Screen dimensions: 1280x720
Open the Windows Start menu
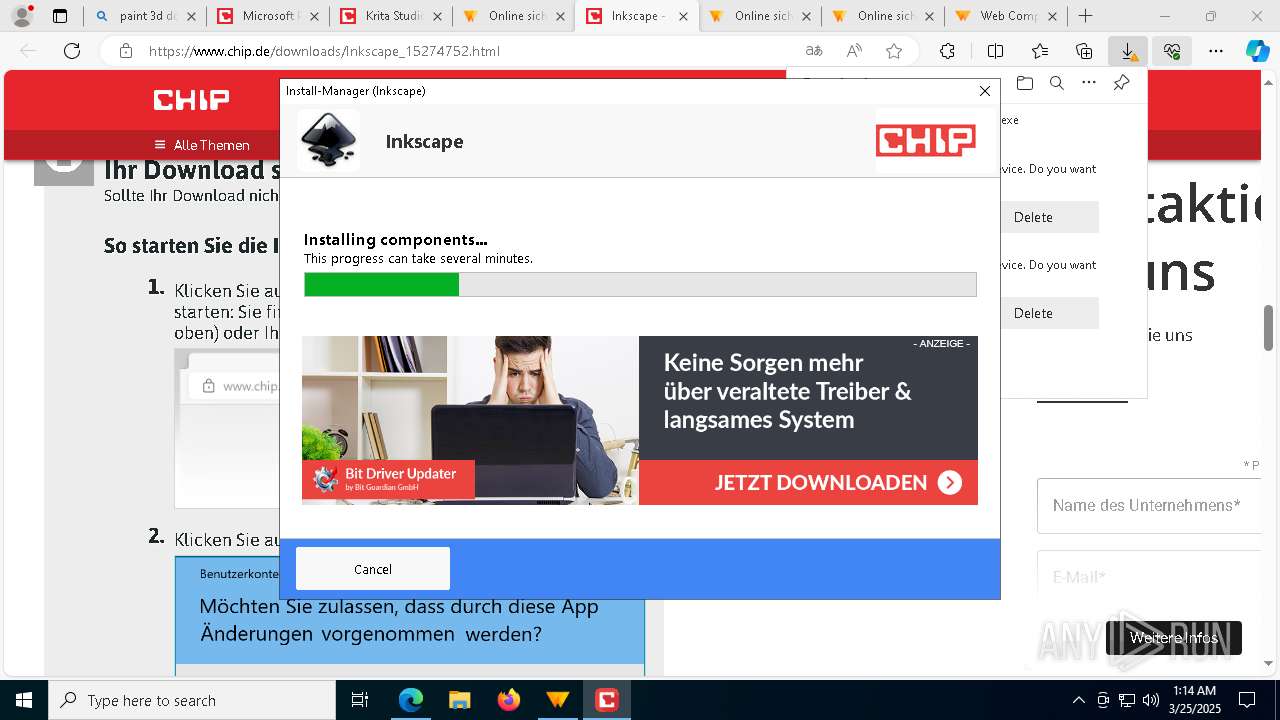[24, 700]
